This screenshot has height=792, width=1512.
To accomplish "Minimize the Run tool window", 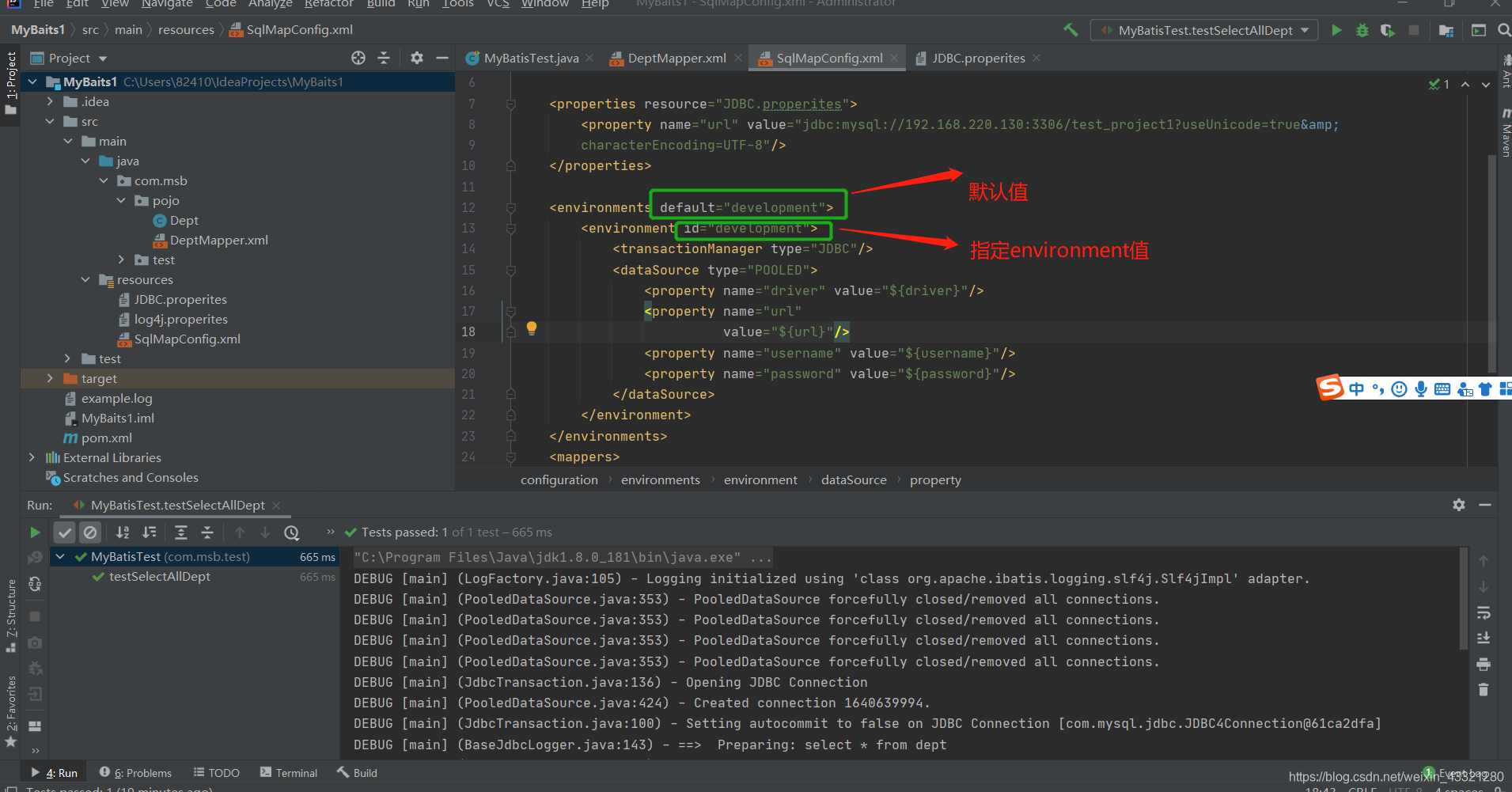I will coord(1485,505).
